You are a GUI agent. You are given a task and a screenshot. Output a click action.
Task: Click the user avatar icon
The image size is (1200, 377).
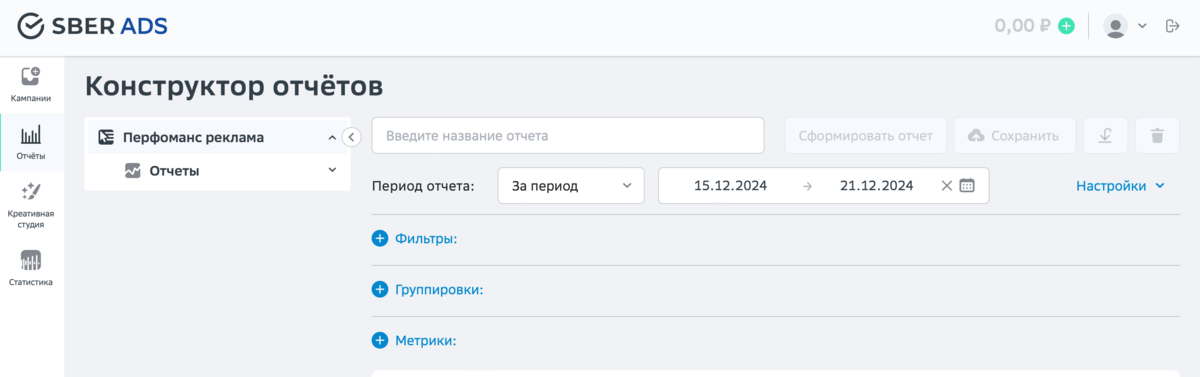click(1115, 26)
